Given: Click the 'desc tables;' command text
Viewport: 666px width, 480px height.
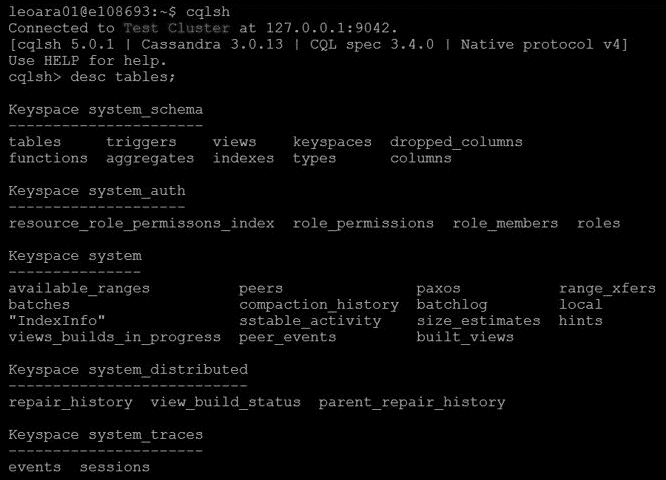Looking at the screenshot, I should pos(123,77).
